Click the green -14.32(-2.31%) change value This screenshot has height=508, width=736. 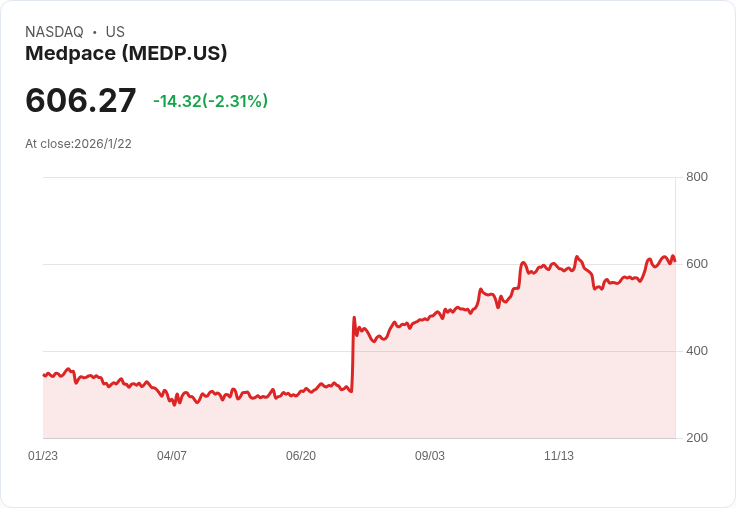210,101
